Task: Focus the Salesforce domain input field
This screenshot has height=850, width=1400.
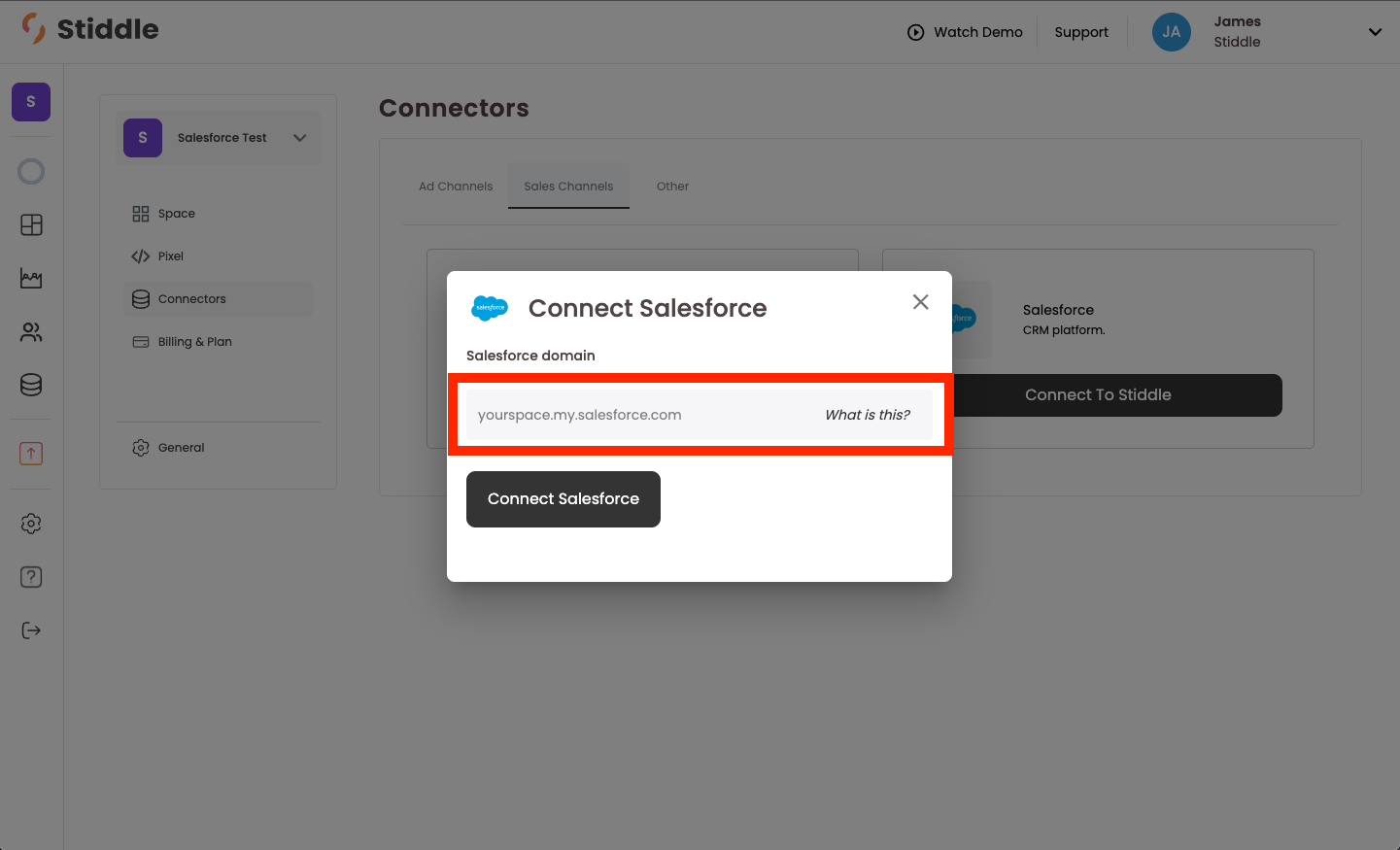Action: pos(700,415)
